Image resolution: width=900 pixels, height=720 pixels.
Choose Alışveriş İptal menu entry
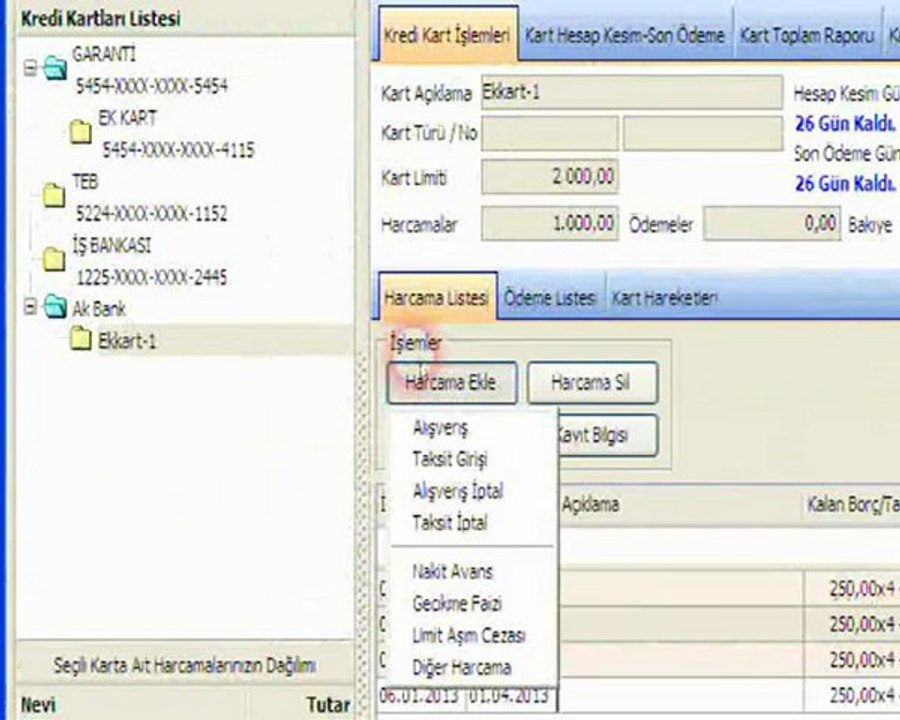[x=457, y=491]
